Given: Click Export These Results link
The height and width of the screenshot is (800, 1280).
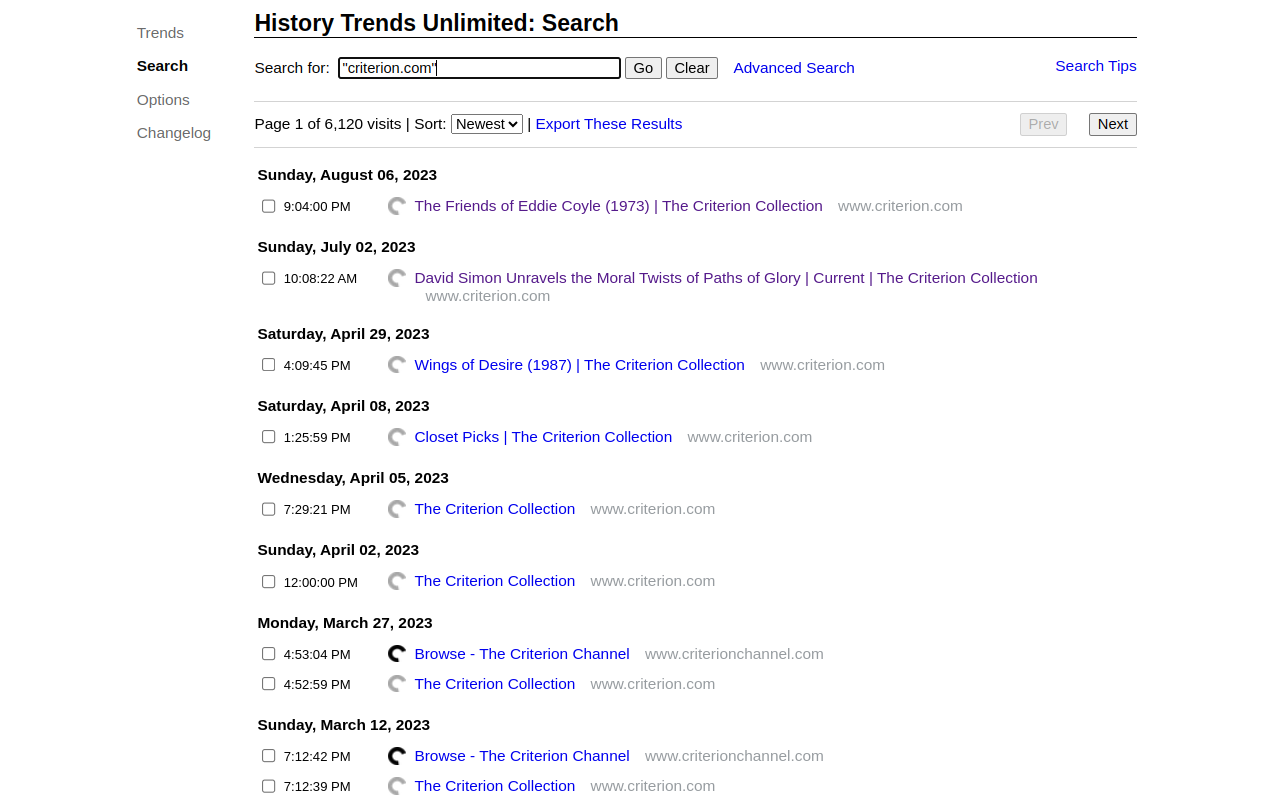Looking at the screenshot, I should [x=609, y=124].
